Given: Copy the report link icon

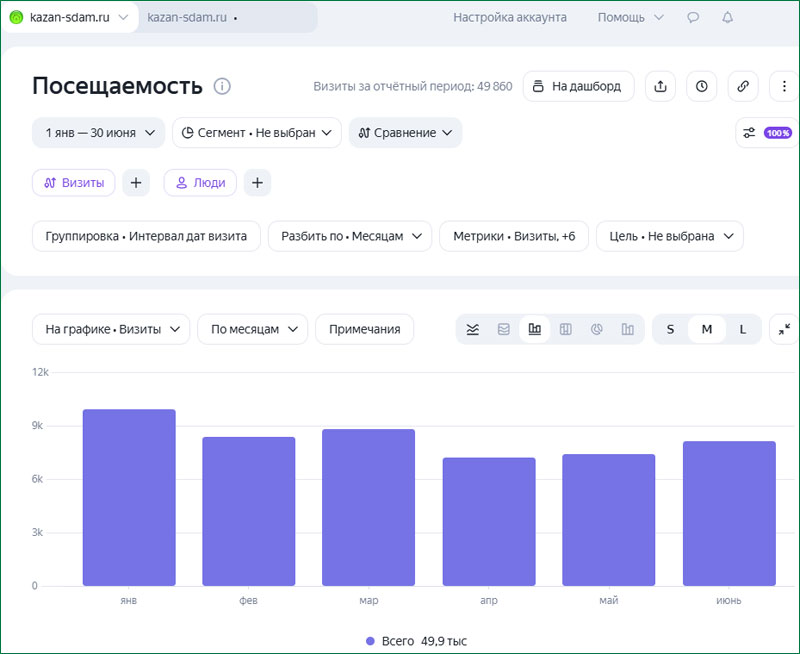Looking at the screenshot, I should [x=743, y=86].
